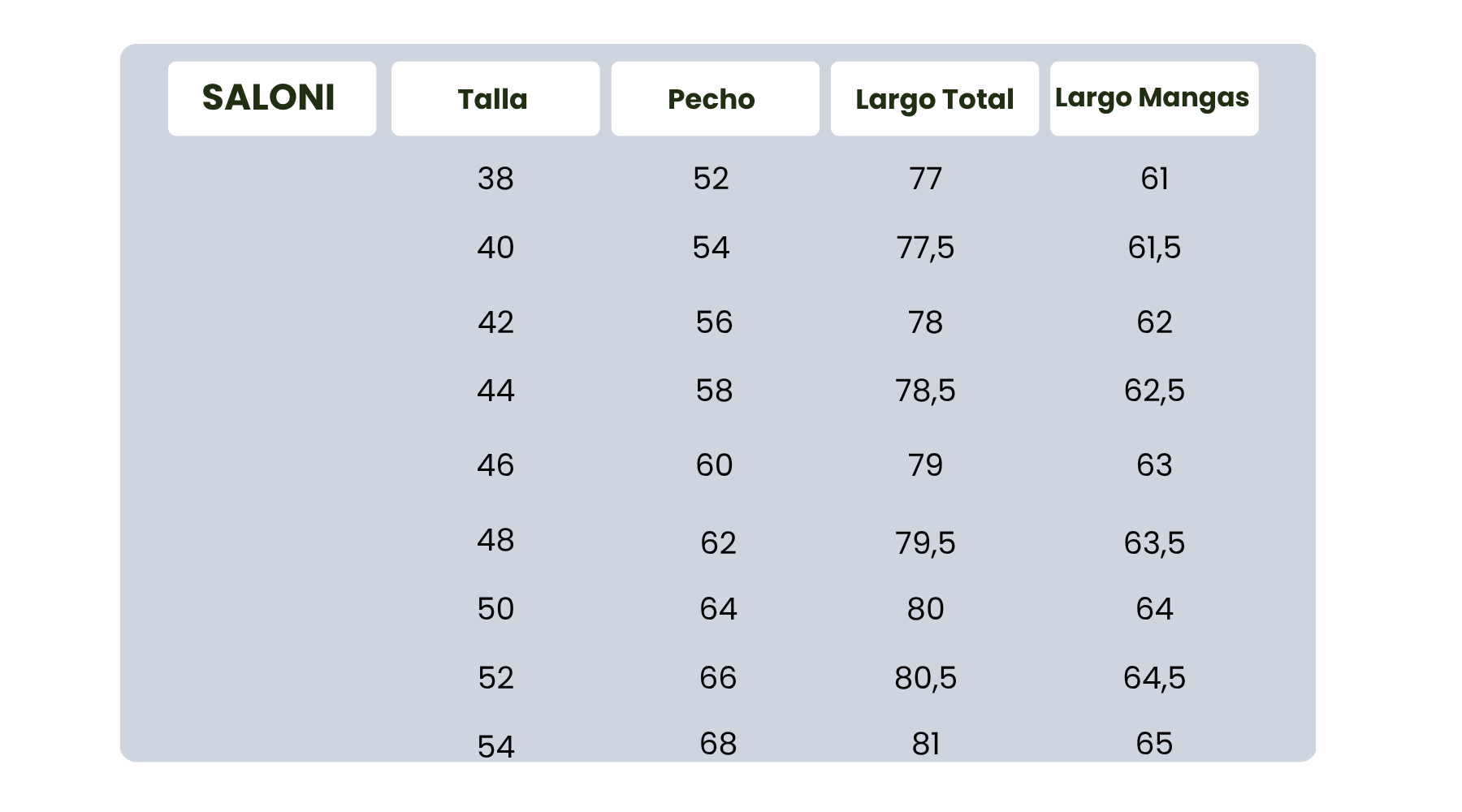Select Largo Total value 79
This screenshot has height=812, width=1462.
pos(925,465)
